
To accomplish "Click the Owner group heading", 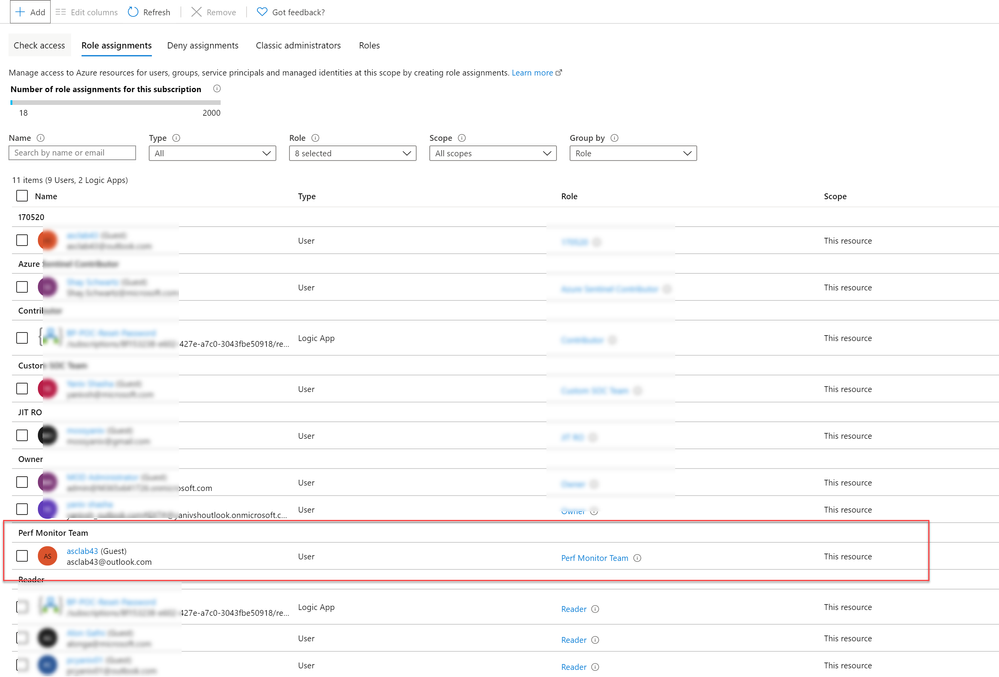I will (x=31, y=459).
